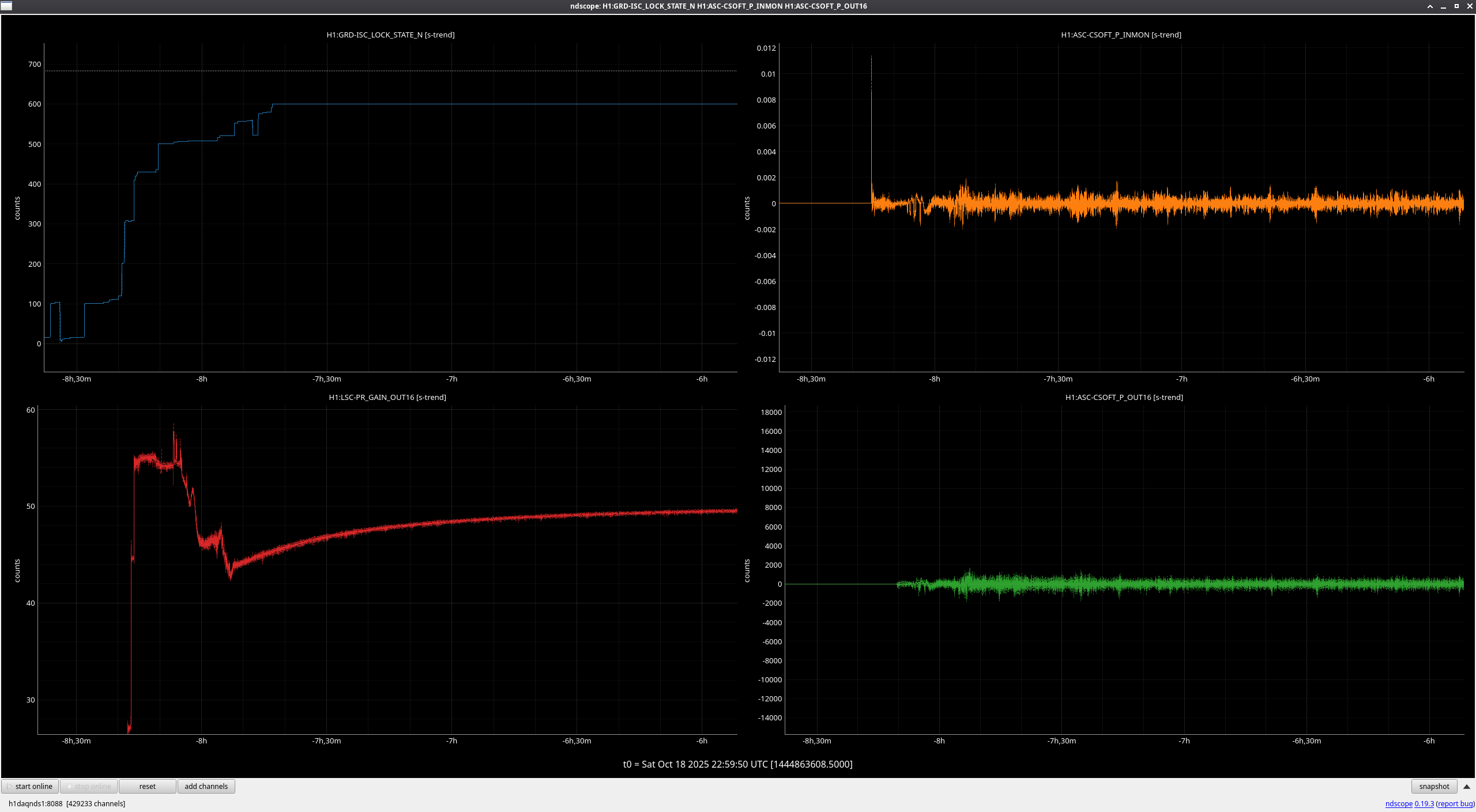Click the H1:ASC-CSOFT_P_INMON plot title
This screenshot has width=1476, height=812.
1121,35
